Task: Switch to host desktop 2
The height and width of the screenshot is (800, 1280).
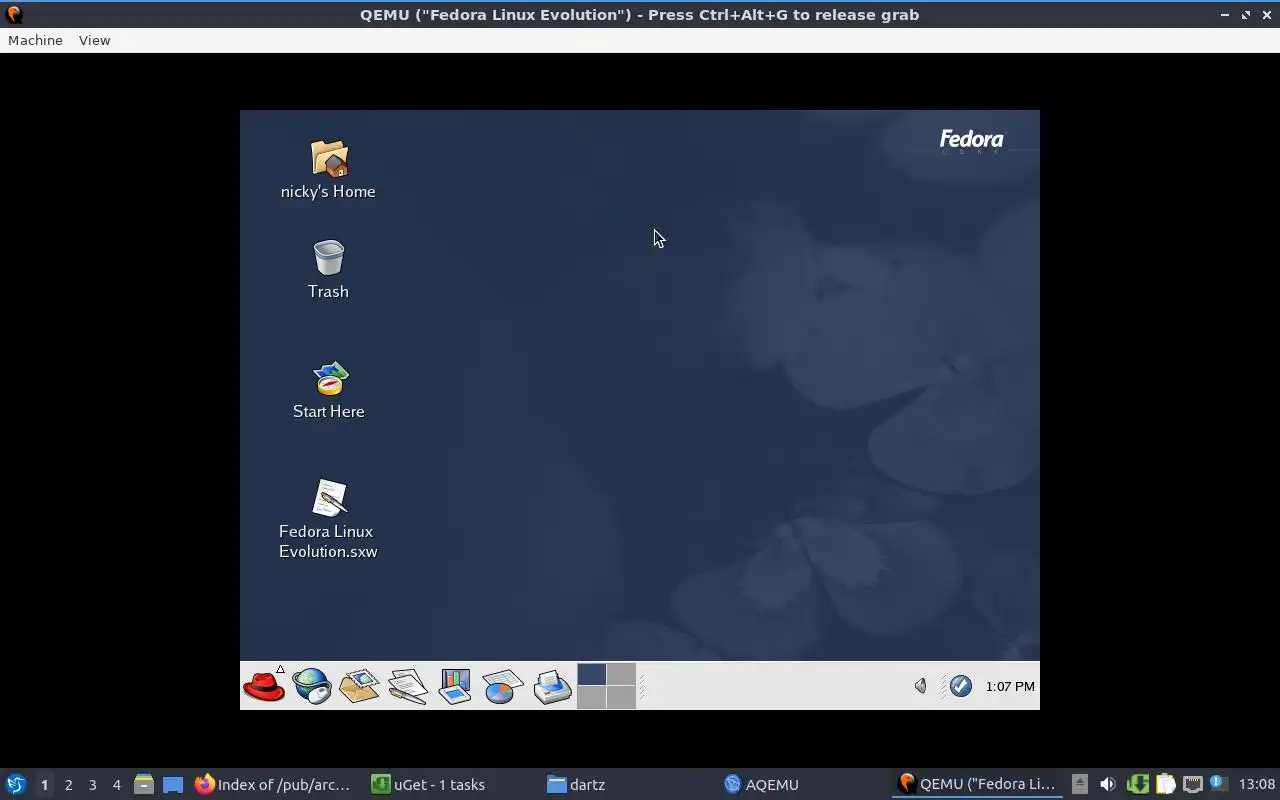Action: (68, 785)
